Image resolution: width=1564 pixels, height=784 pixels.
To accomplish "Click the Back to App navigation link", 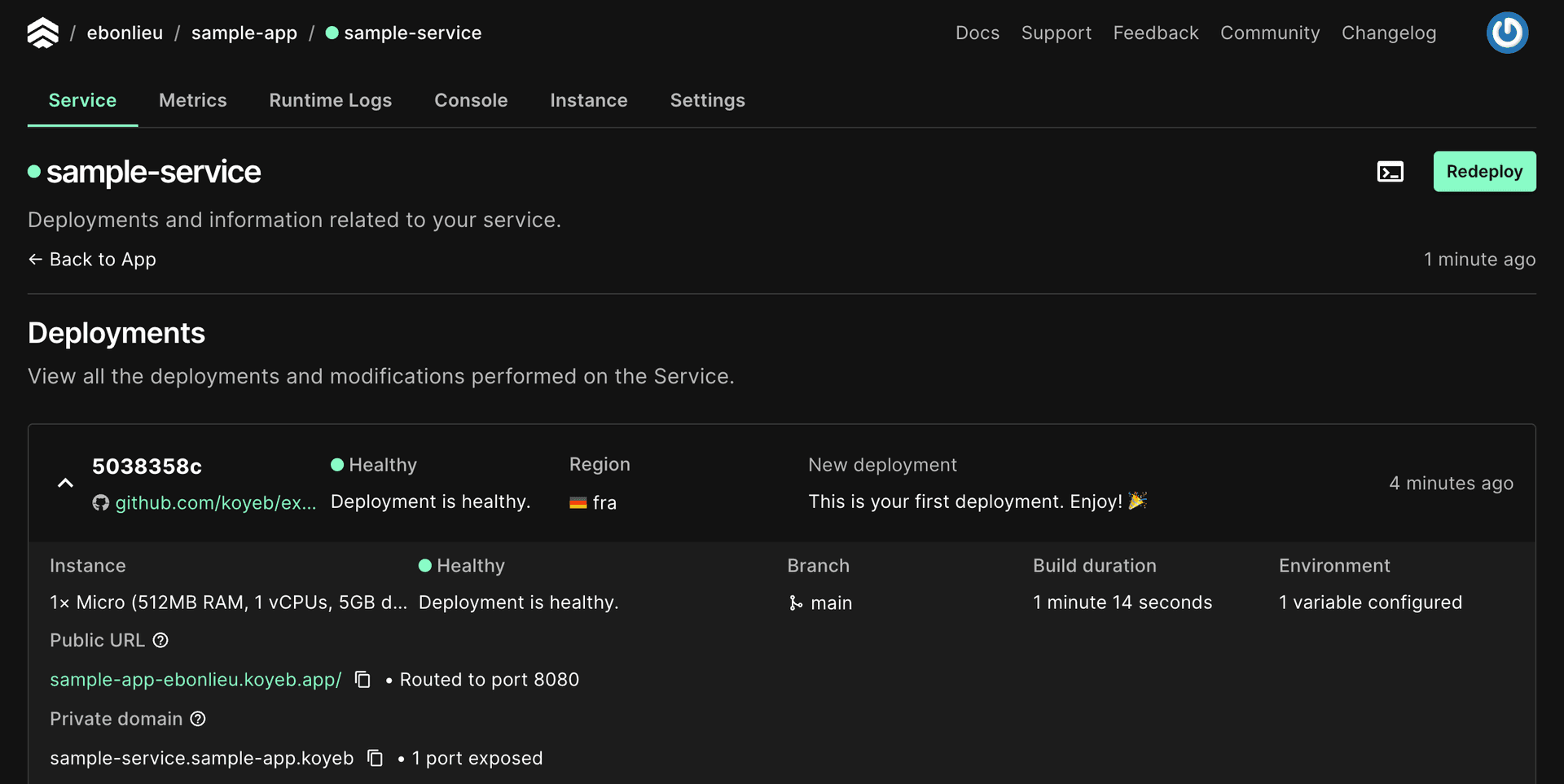I will tap(91, 259).
